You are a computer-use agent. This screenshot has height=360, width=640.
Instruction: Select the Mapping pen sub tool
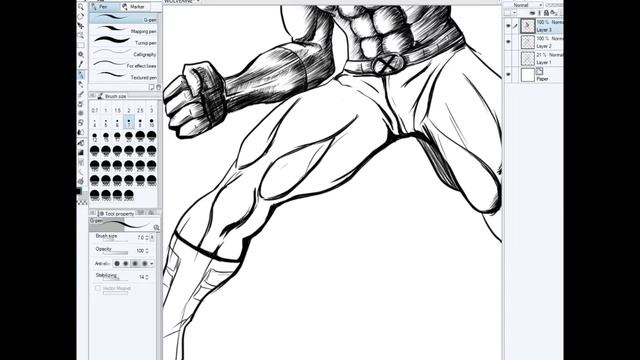coord(123,30)
